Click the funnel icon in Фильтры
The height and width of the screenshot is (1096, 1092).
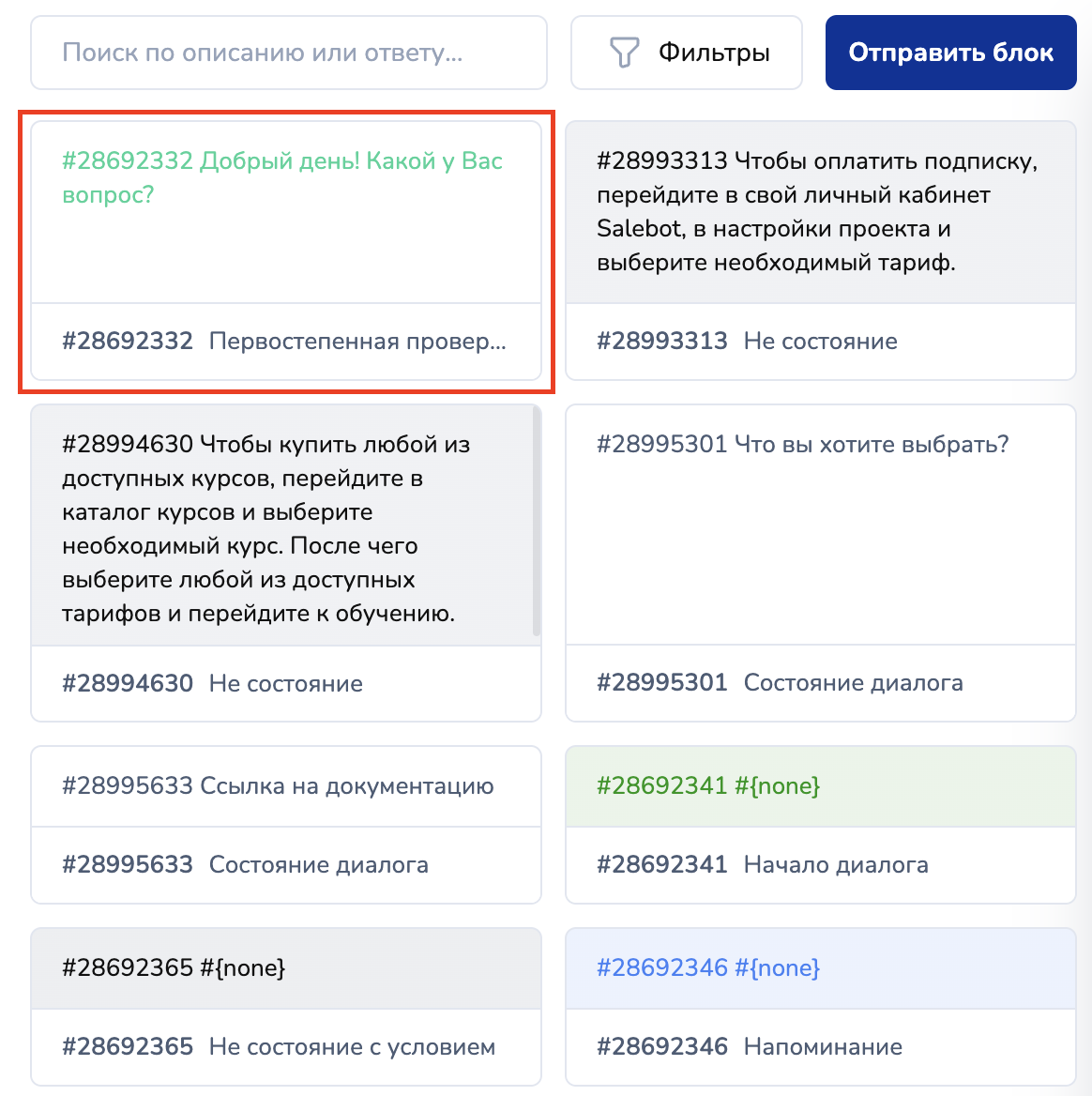click(624, 53)
